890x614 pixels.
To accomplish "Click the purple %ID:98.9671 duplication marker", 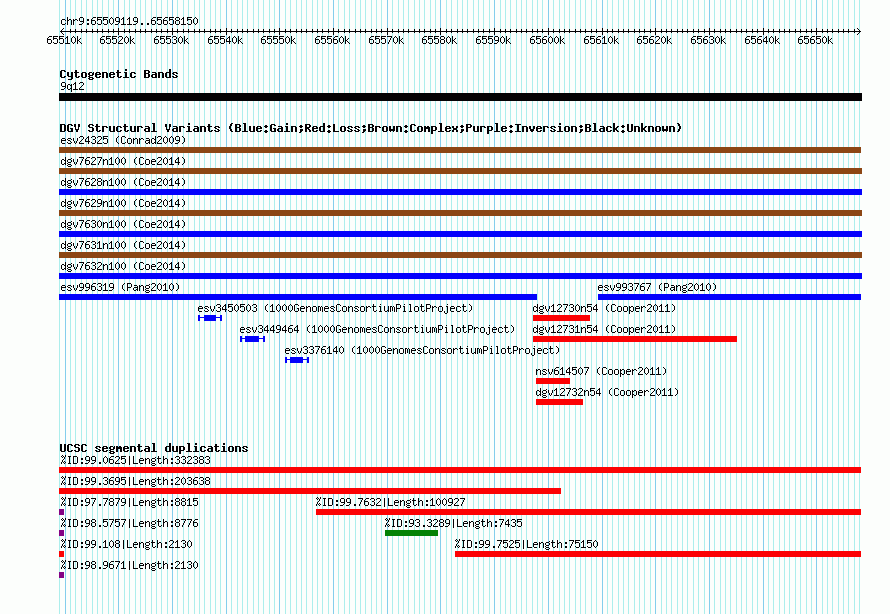I will pos(61,575).
